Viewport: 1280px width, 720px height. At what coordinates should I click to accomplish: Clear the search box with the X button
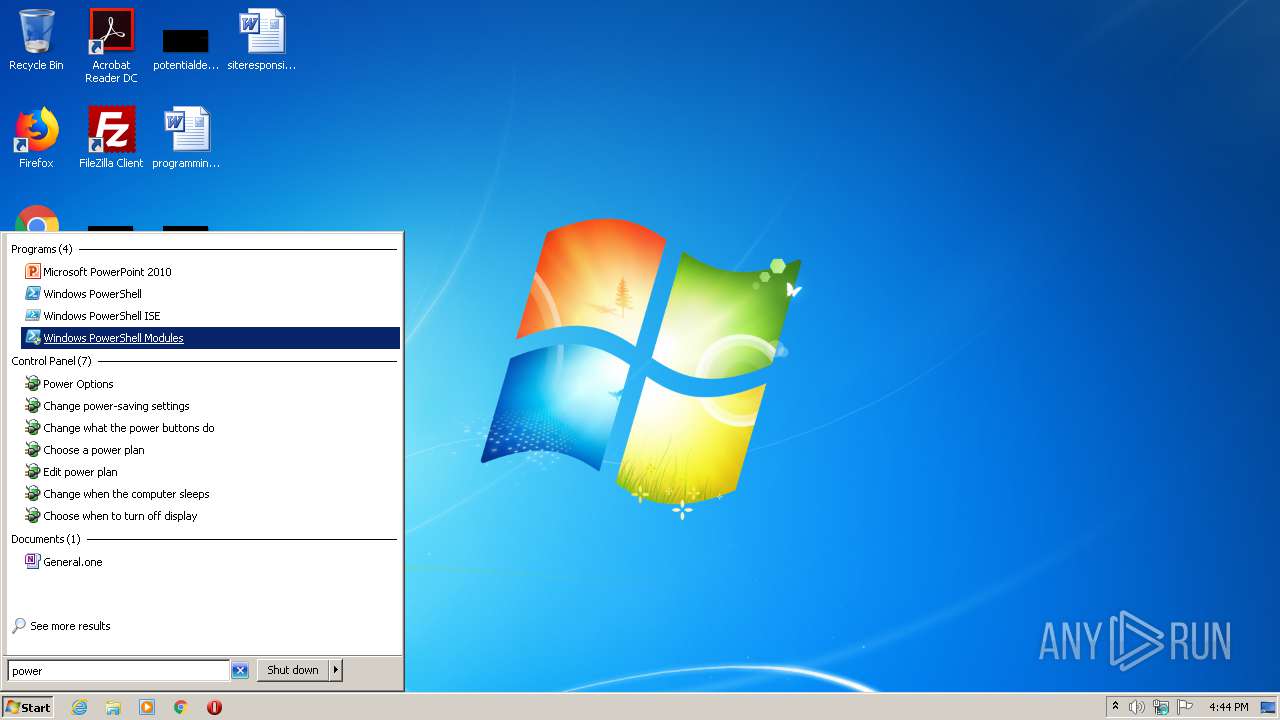click(x=240, y=671)
